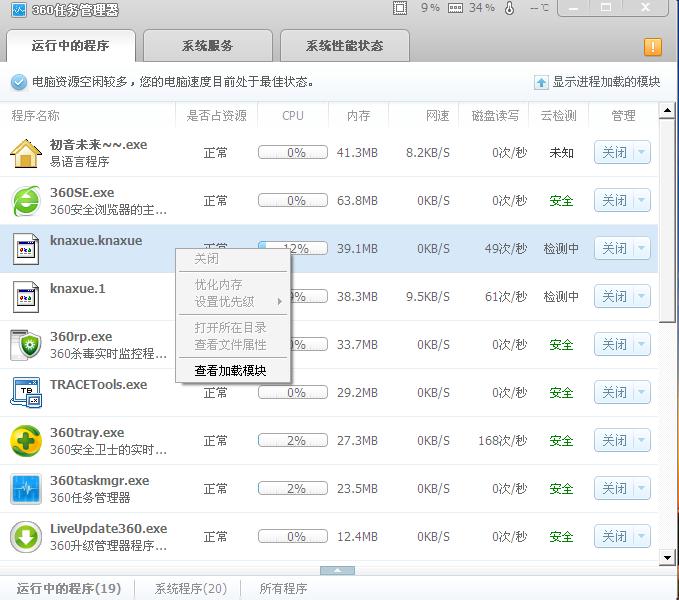Close the 初音未来~~.exe process
Image resolution: width=679 pixels, height=600 pixels.
pyautogui.click(x=614, y=152)
